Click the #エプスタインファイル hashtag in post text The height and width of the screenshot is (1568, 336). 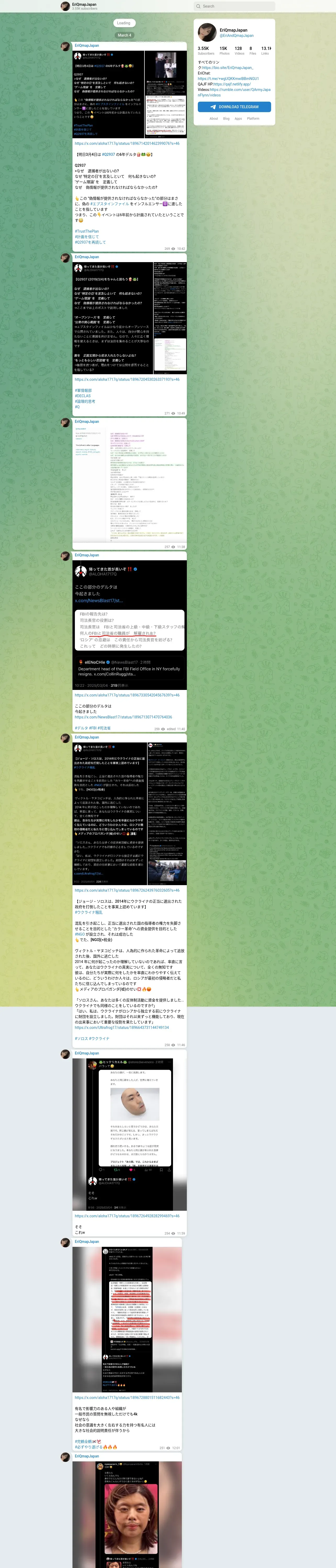(109, 204)
